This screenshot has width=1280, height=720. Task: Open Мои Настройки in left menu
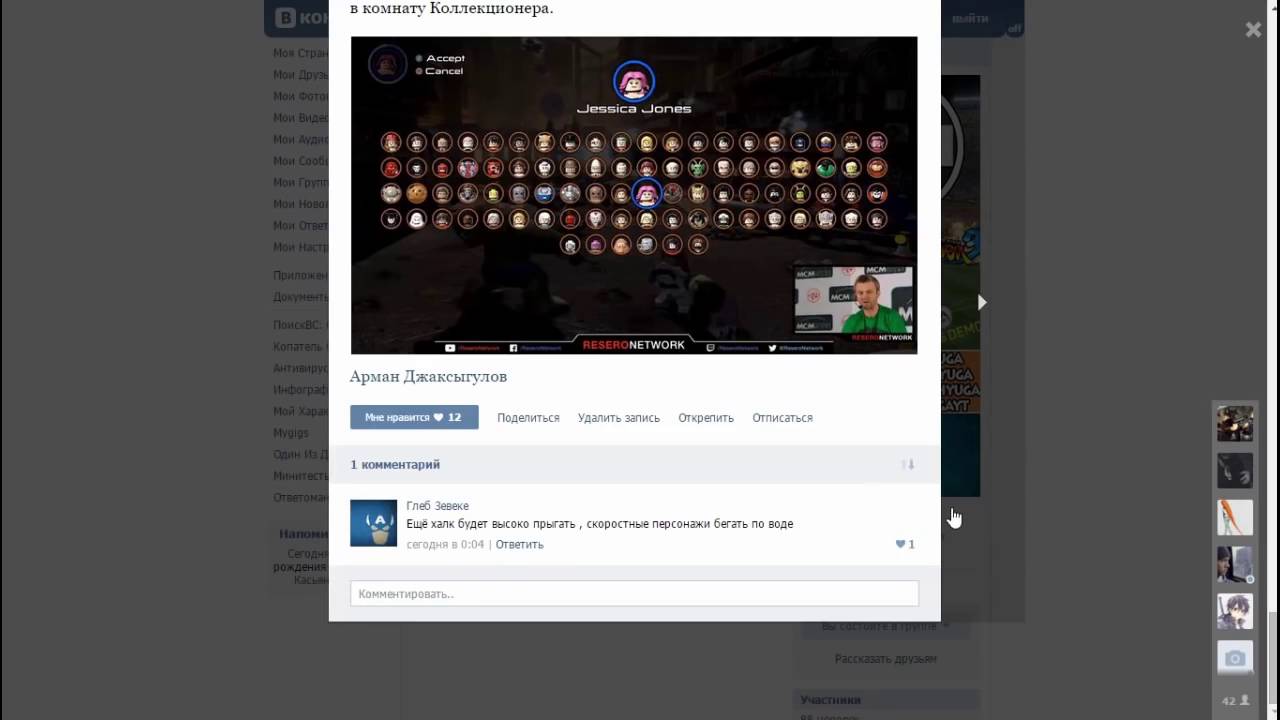tap(301, 247)
